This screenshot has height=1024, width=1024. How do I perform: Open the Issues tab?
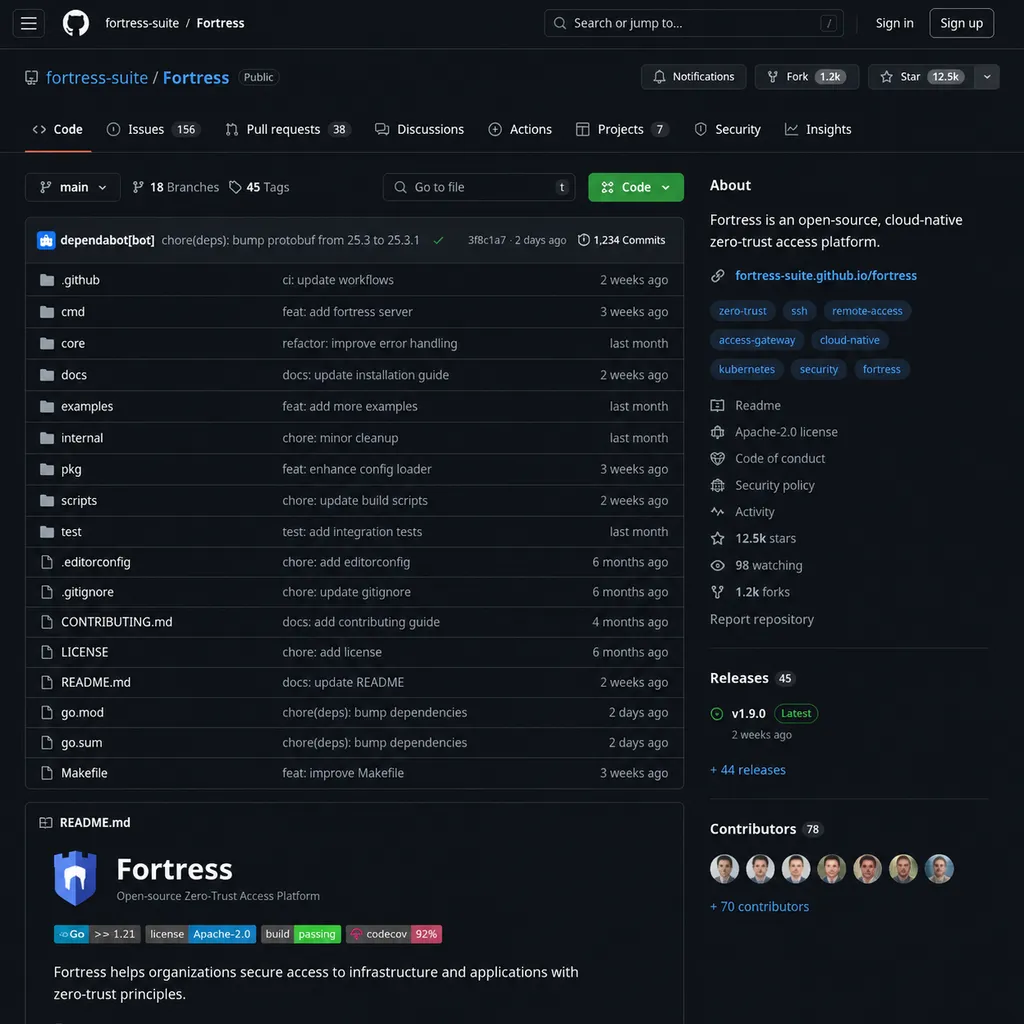point(153,130)
